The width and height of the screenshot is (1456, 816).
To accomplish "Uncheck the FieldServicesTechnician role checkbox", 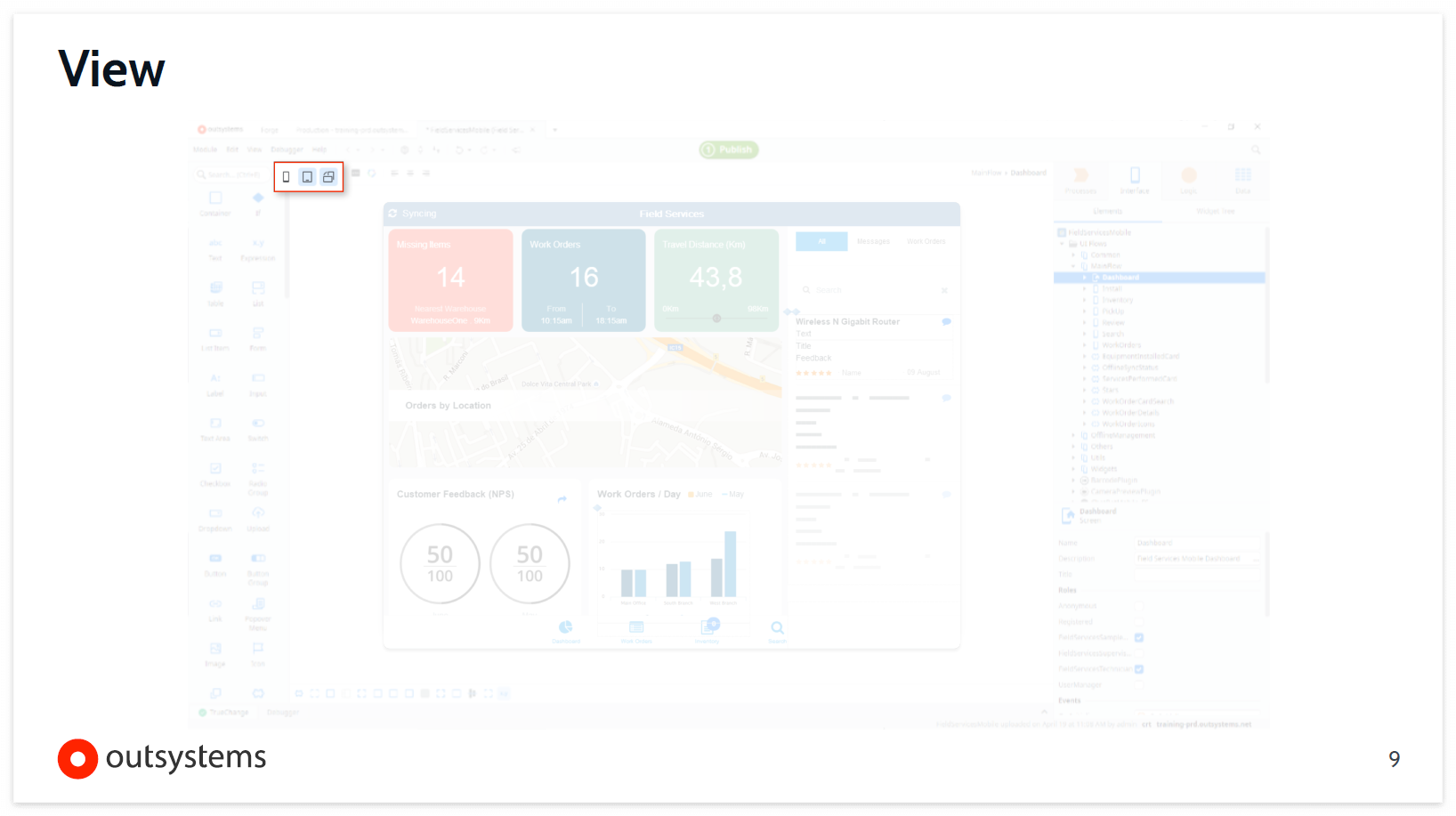I will [x=1139, y=669].
